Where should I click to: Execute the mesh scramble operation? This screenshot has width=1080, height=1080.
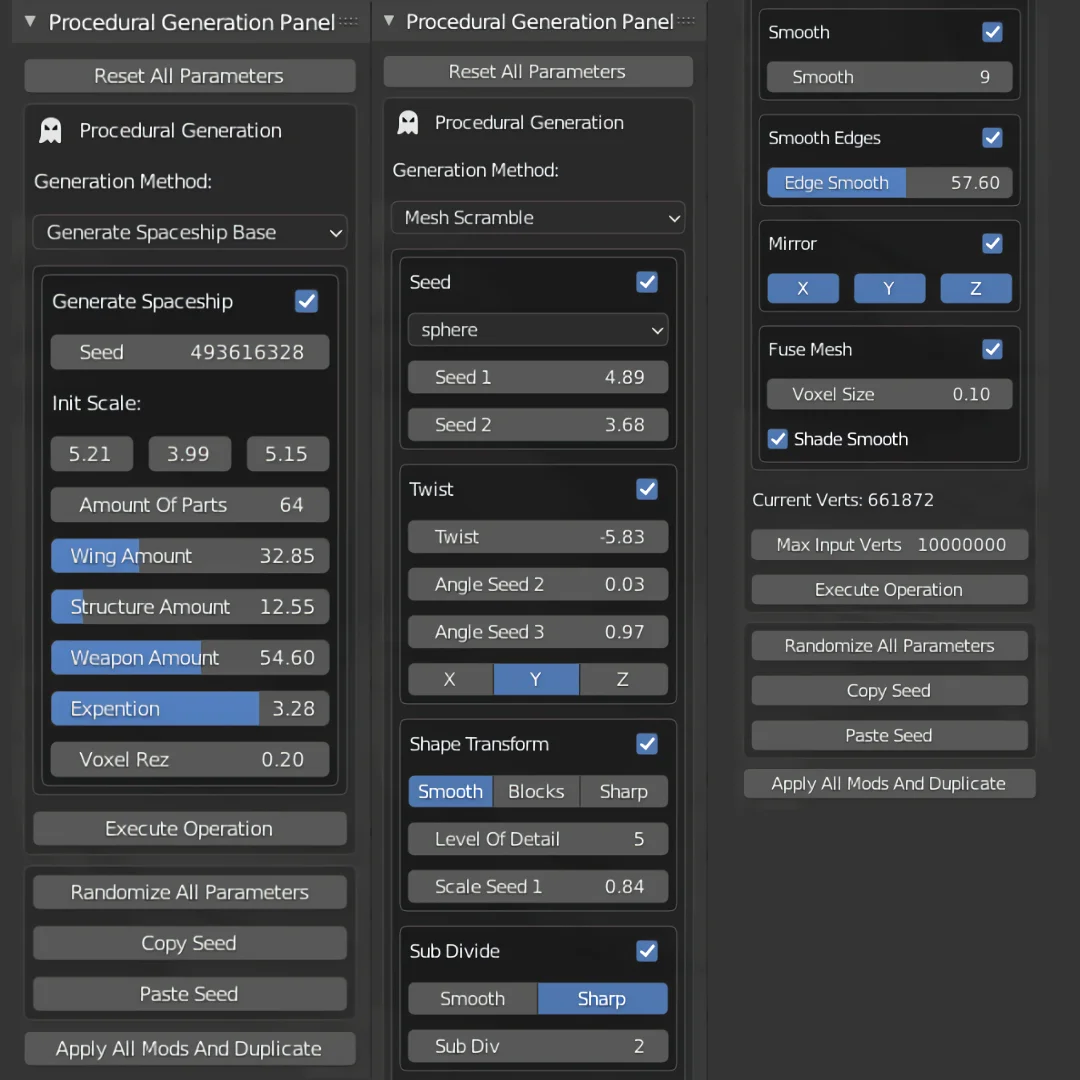tap(889, 589)
